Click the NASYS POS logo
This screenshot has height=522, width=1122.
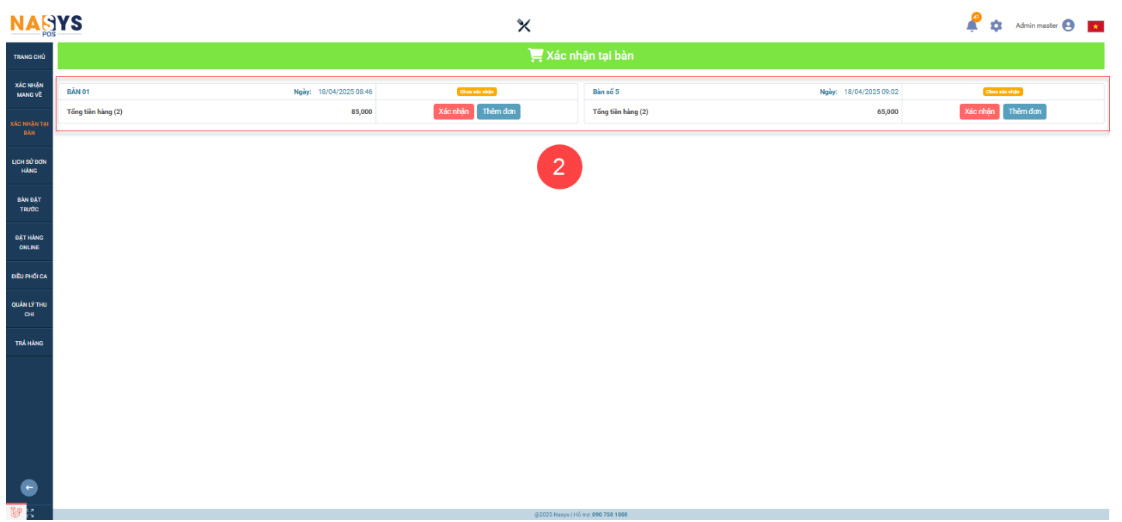point(46,24)
